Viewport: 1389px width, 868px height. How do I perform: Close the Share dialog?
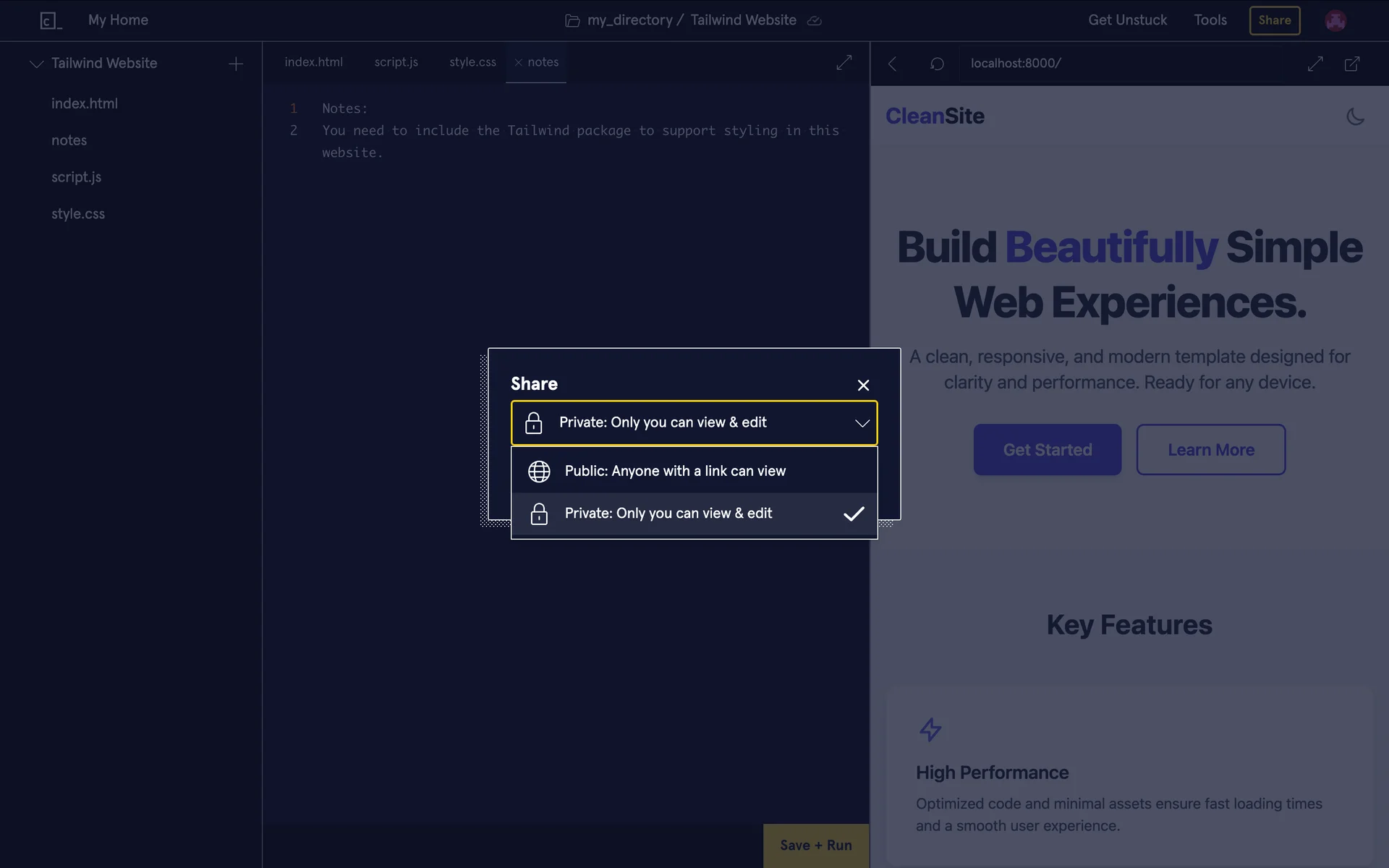[863, 385]
